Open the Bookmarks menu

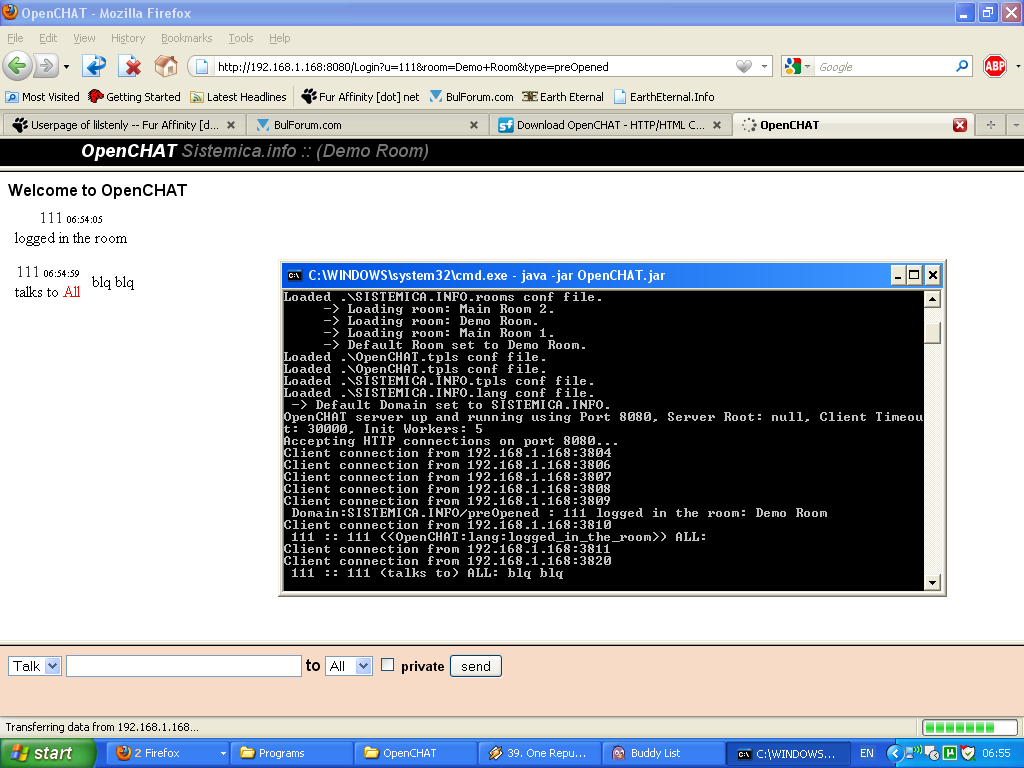coord(186,38)
